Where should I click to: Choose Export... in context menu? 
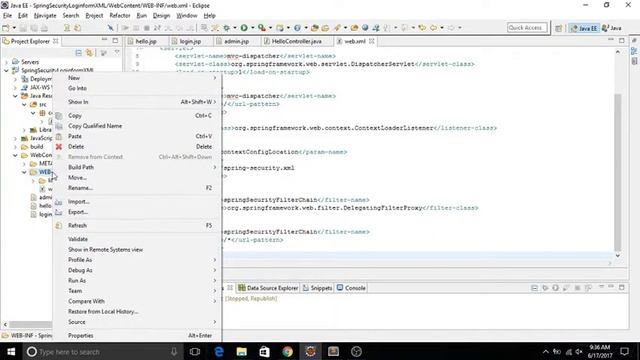click(x=137, y=212)
